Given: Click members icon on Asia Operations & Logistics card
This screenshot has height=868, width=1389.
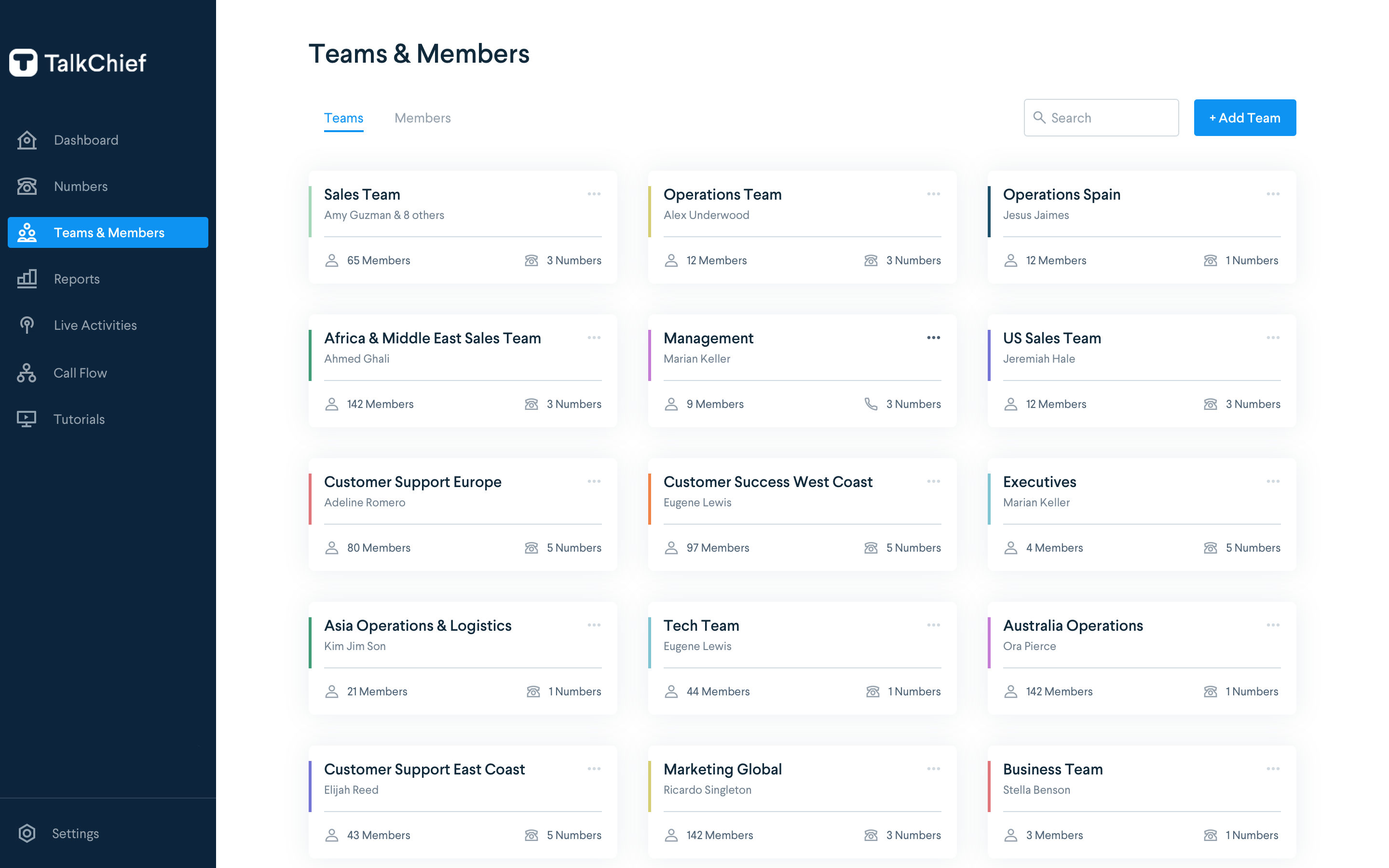Looking at the screenshot, I should pyautogui.click(x=332, y=691).
